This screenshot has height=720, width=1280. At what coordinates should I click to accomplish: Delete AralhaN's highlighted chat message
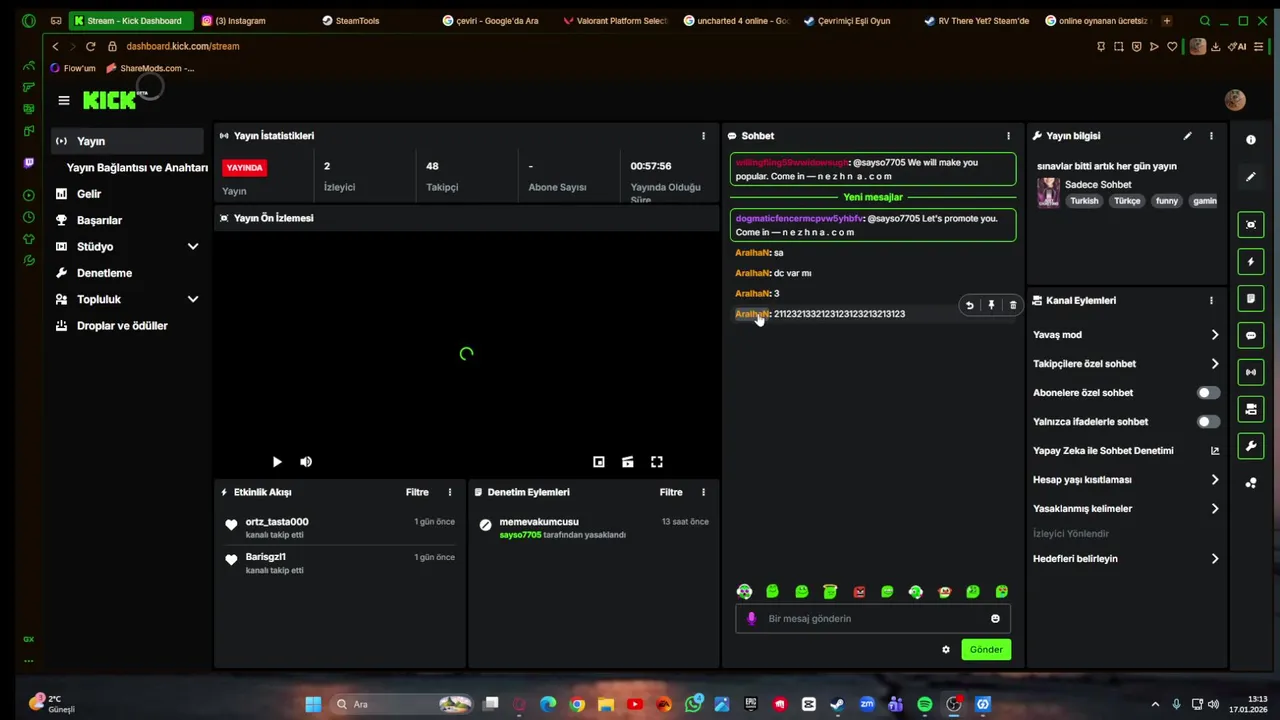1013,305
